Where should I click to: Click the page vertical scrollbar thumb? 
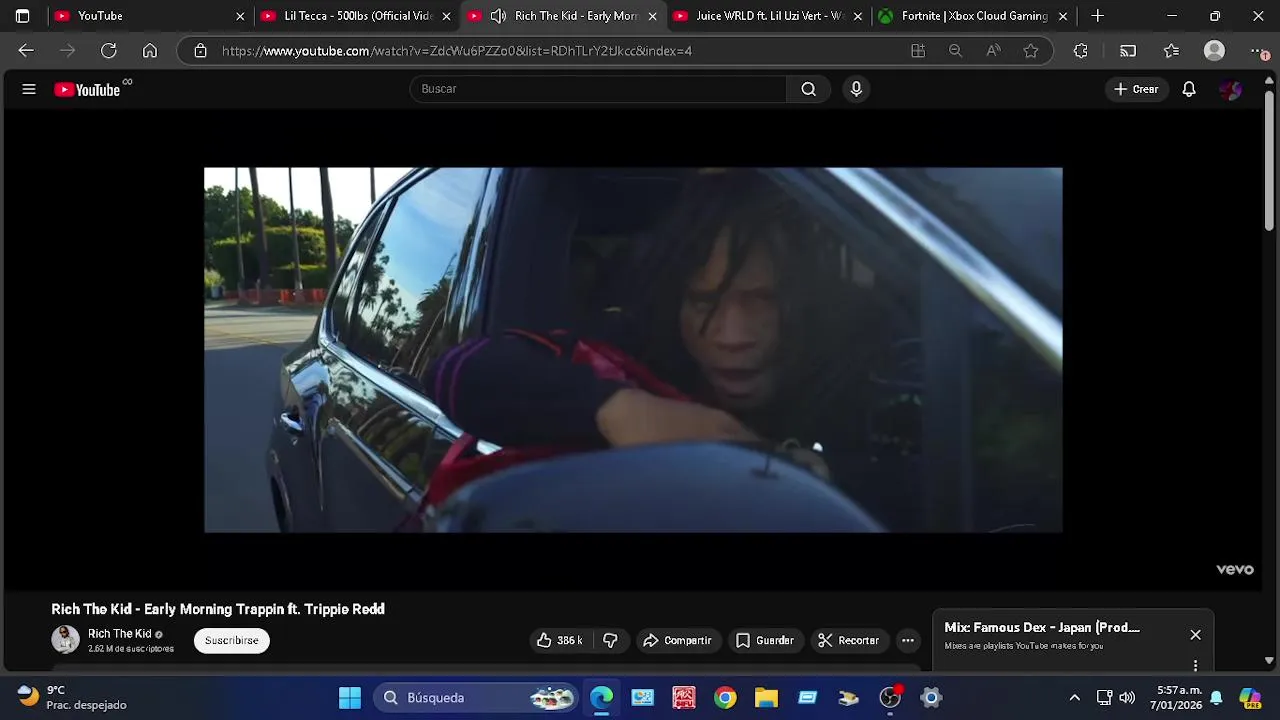1269,160
